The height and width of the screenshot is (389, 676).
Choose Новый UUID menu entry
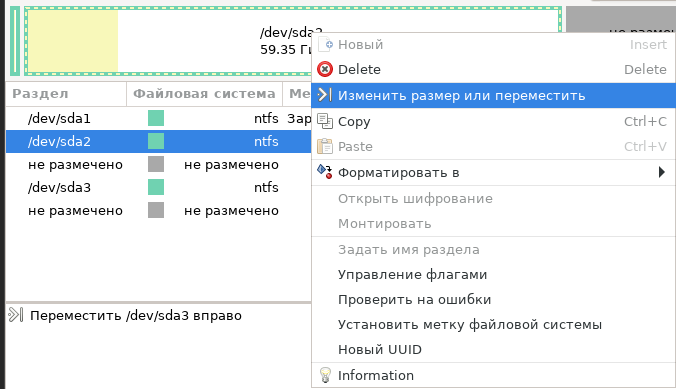coord(493,349)
